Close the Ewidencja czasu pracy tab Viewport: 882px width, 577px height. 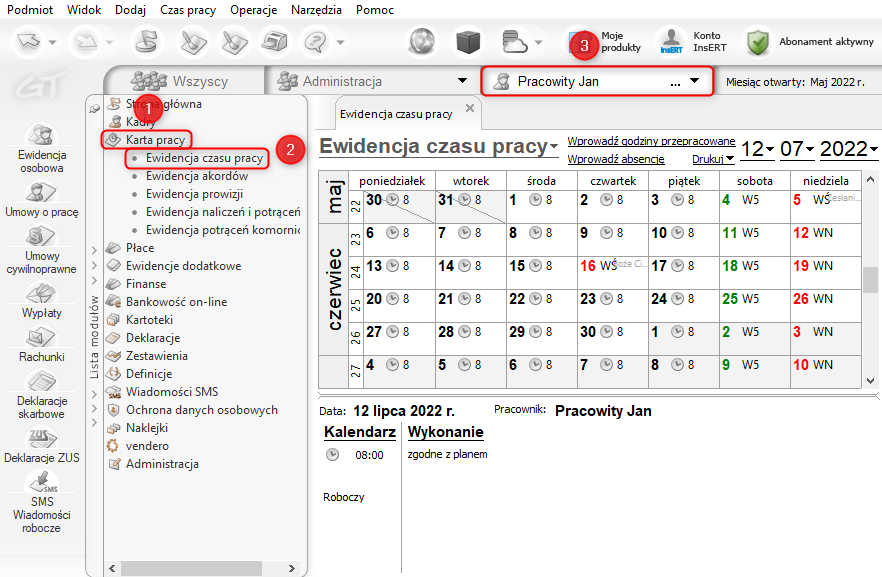470,108
